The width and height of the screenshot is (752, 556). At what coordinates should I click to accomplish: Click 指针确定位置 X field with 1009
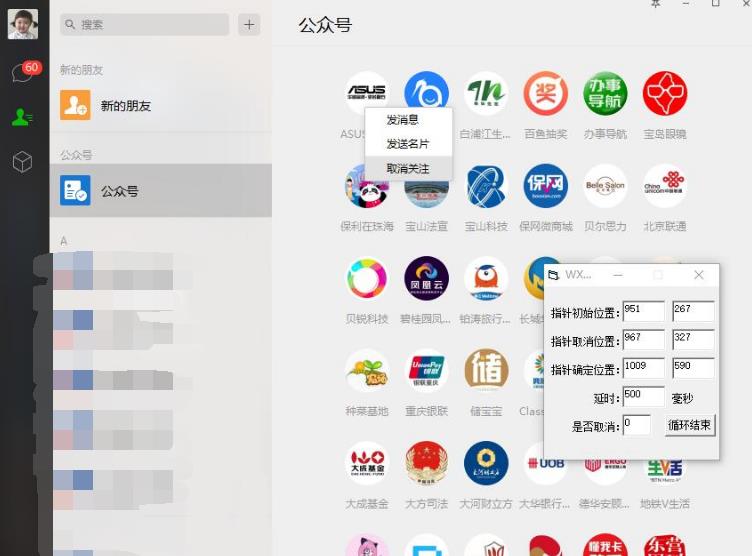(644, 368)
